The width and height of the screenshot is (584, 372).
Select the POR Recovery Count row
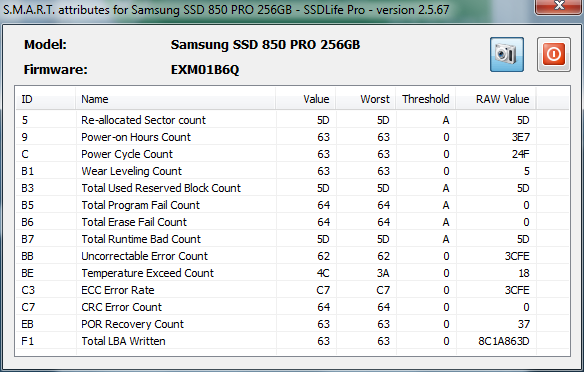tap(292, 324)
